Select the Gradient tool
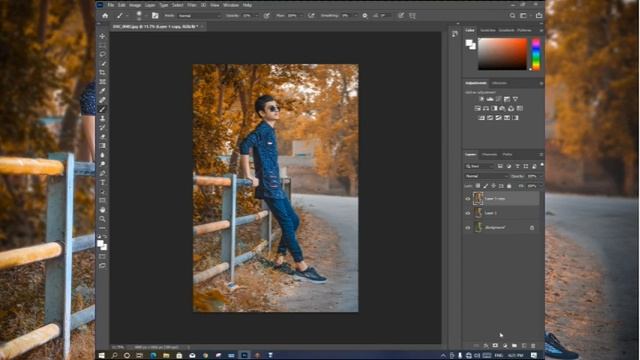 (102, 146)
